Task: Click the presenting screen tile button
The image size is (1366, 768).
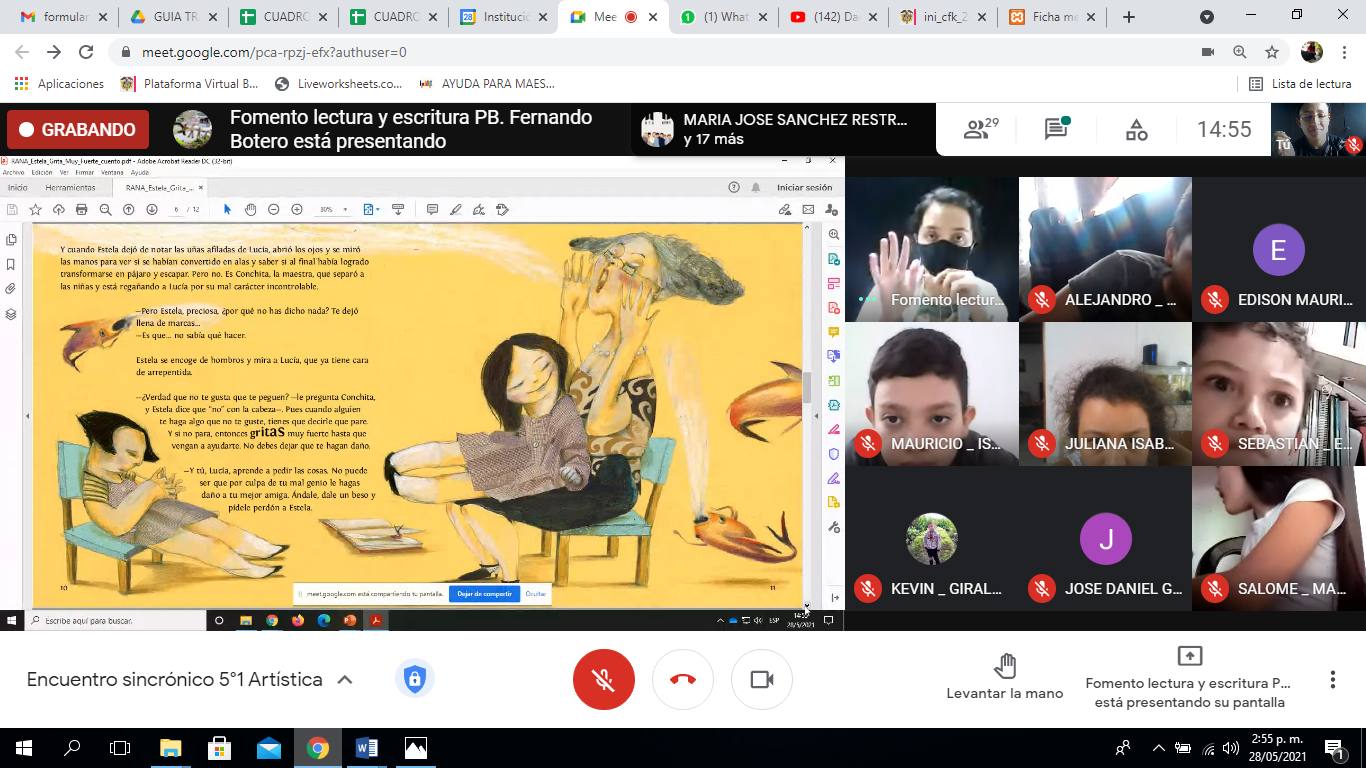Action: 1188,675
